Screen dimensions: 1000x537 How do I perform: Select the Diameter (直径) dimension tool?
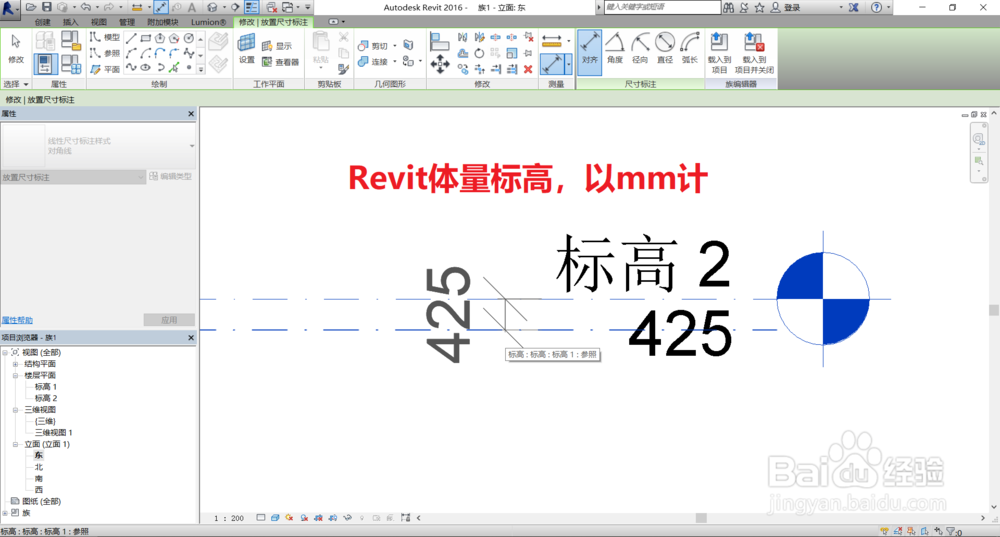pyautogui.click(x=665, y=48)
